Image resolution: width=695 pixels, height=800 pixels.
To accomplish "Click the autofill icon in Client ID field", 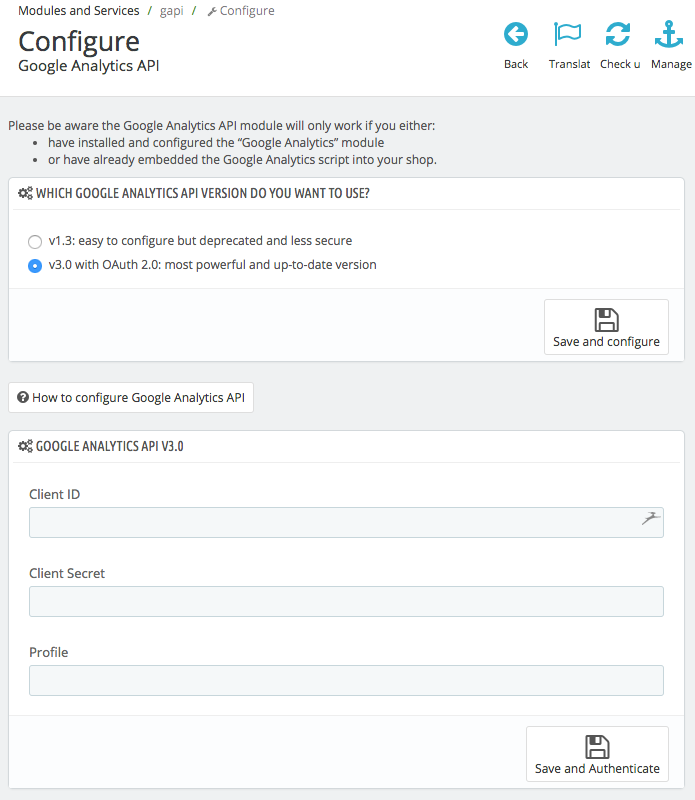I will [651, 518].
